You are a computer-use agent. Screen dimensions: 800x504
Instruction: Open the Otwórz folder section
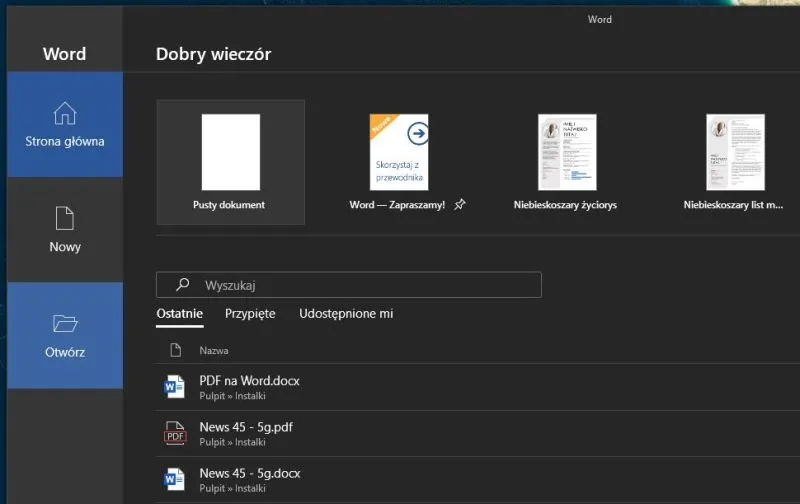tap(65, 335)
